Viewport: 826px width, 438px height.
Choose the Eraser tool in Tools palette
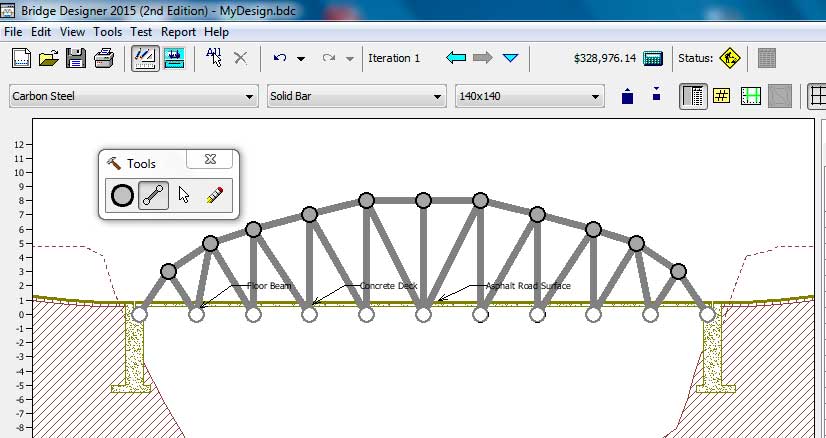coord(214,195)
